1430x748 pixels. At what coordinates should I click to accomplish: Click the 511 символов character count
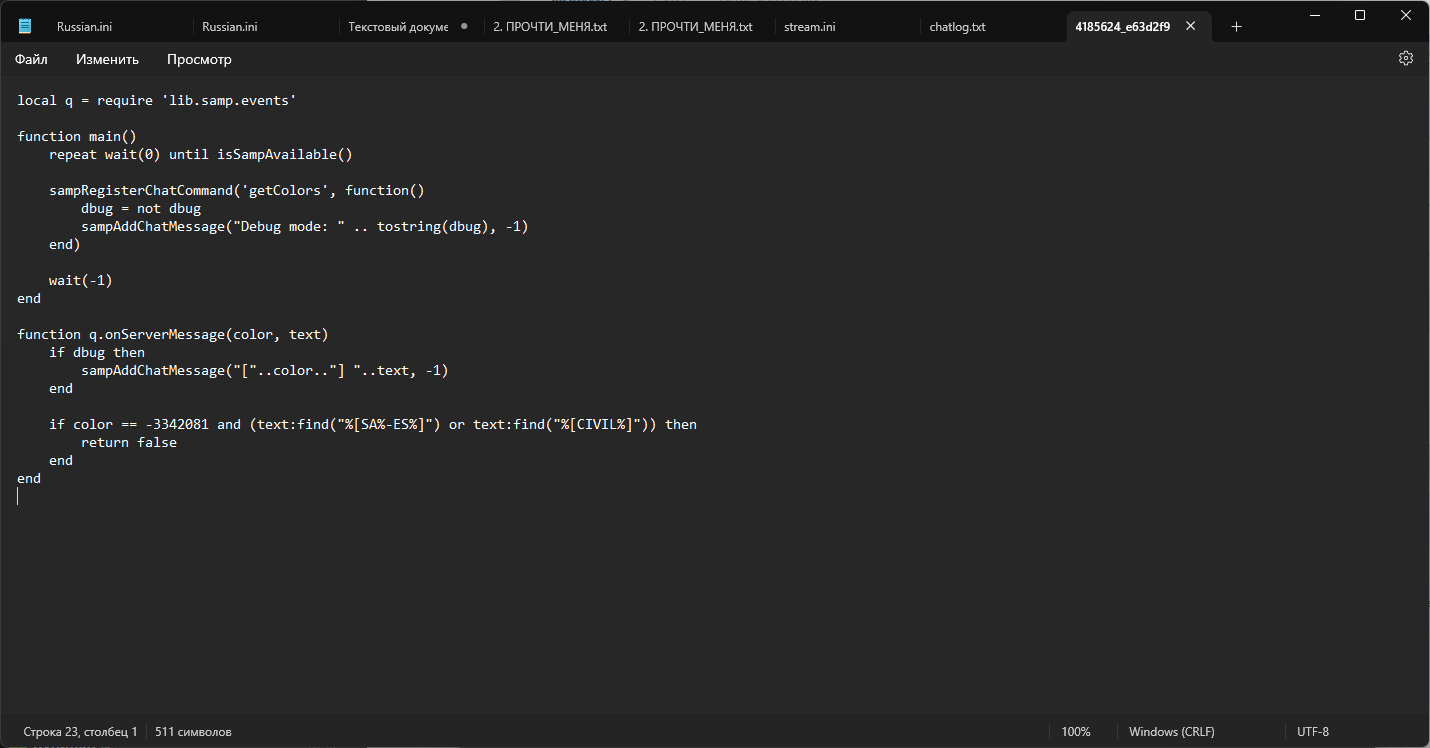click(194, 732)
